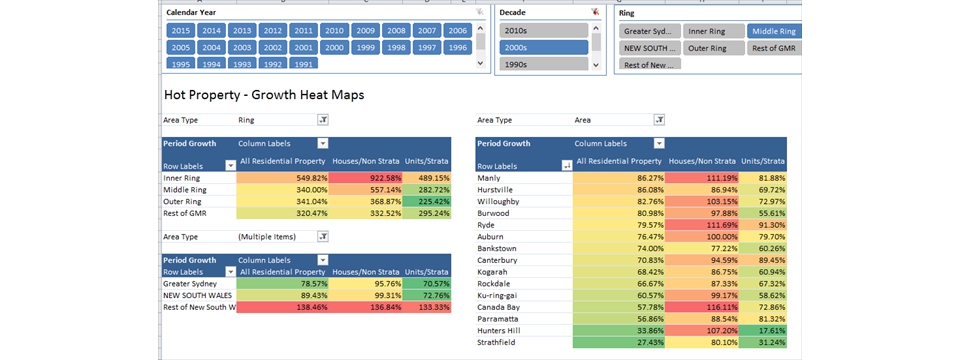Select Manly row label cell
This screenshot has width=960, height=360.
point(523,178)
